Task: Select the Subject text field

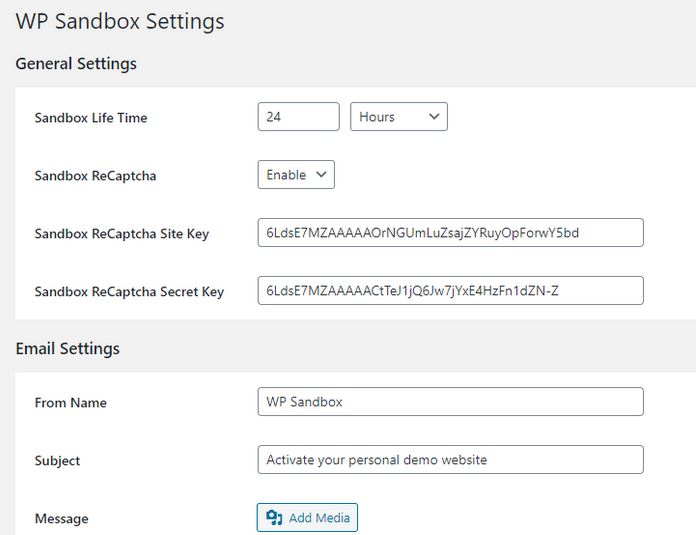Action: click(x=451, y=460)
